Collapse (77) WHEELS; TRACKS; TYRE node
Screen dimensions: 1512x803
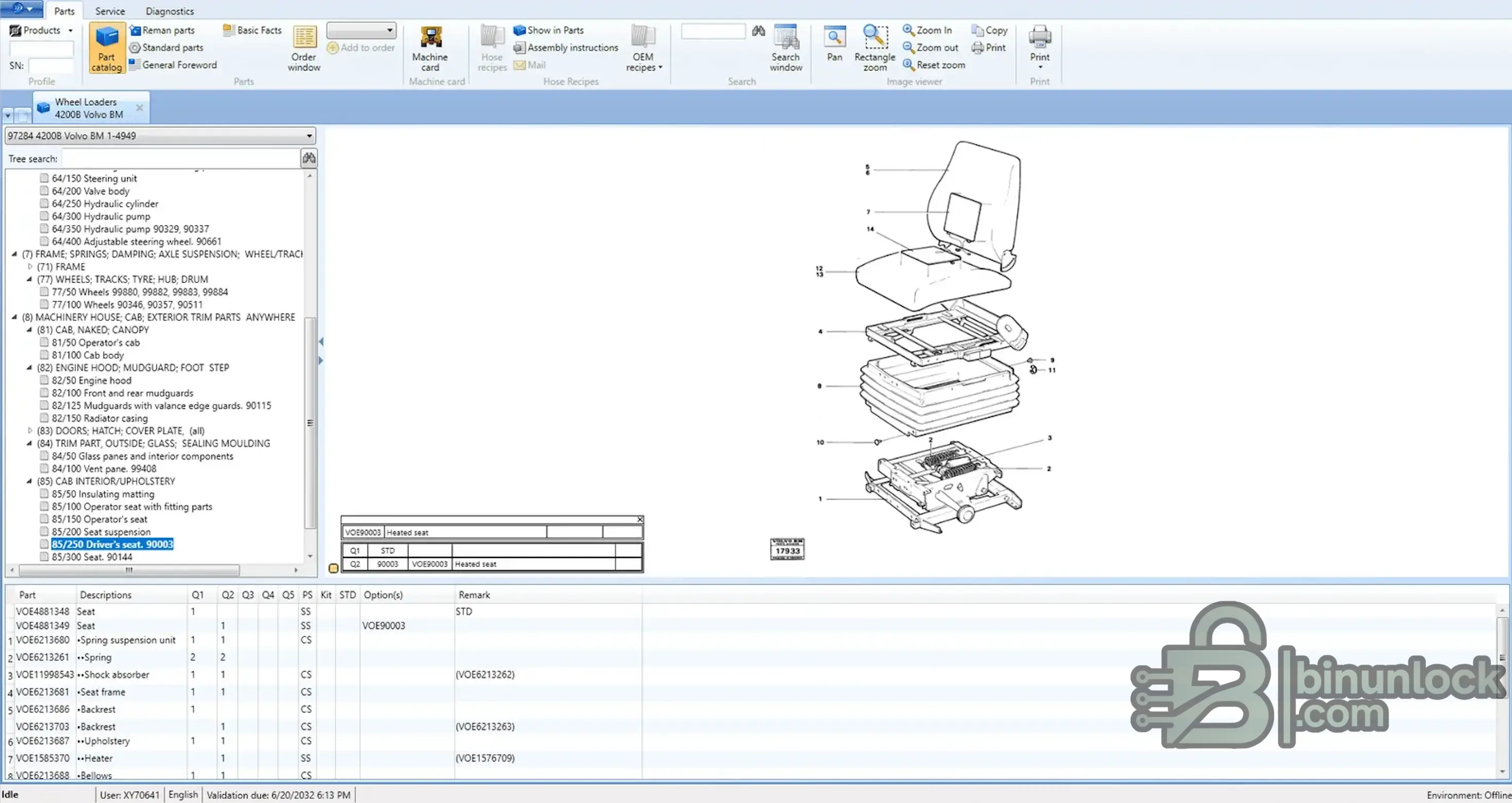29,280
